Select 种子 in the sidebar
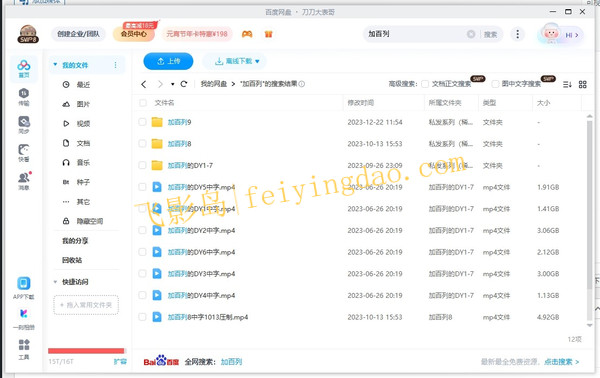This screenshot has width=600, height=378. [x=83, y=182]
